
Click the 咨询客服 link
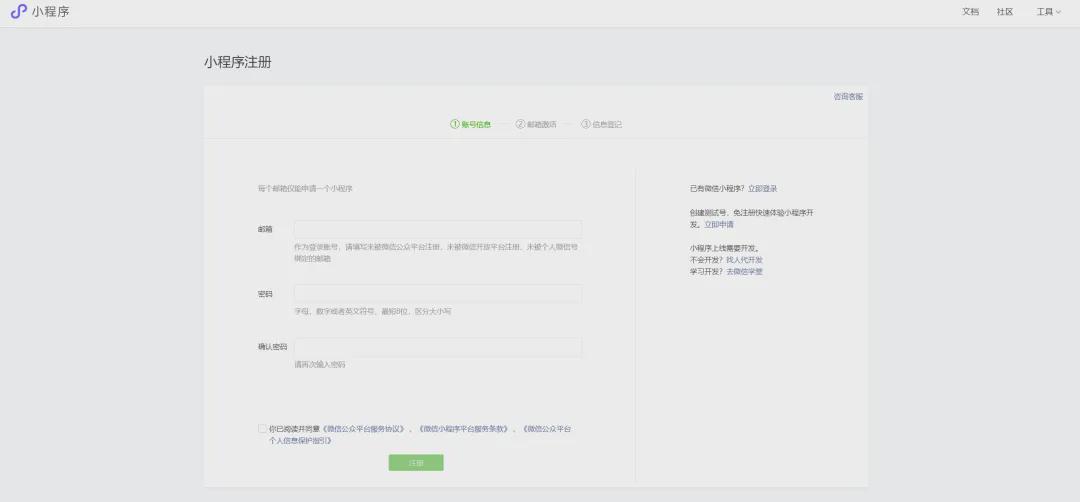tap(849, 97)
